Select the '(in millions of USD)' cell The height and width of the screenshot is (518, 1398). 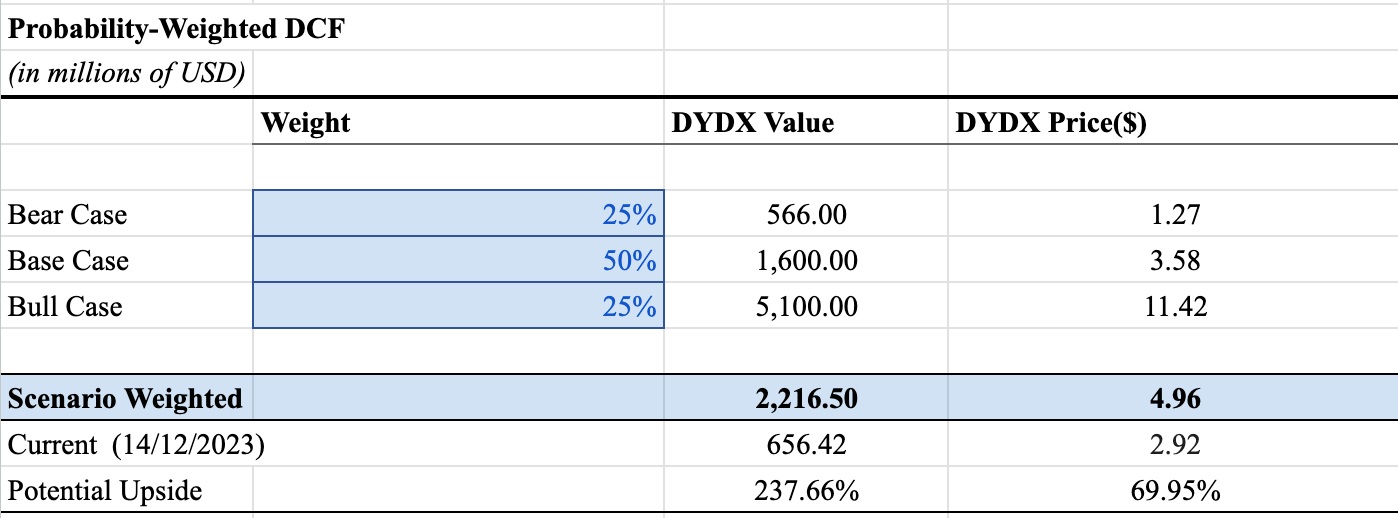coord(126,73)
